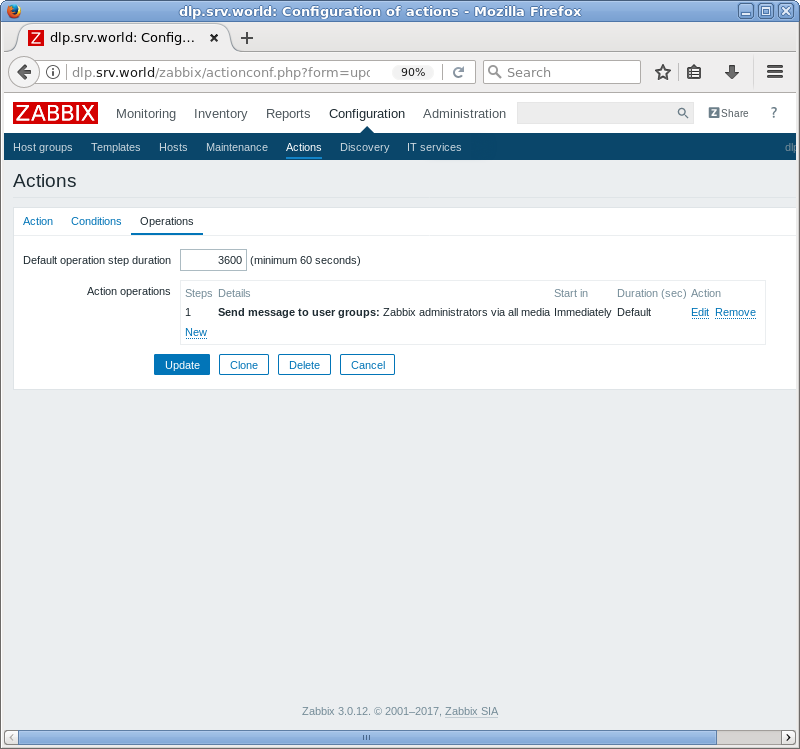Go to Actions submenu

click(304, 147)
